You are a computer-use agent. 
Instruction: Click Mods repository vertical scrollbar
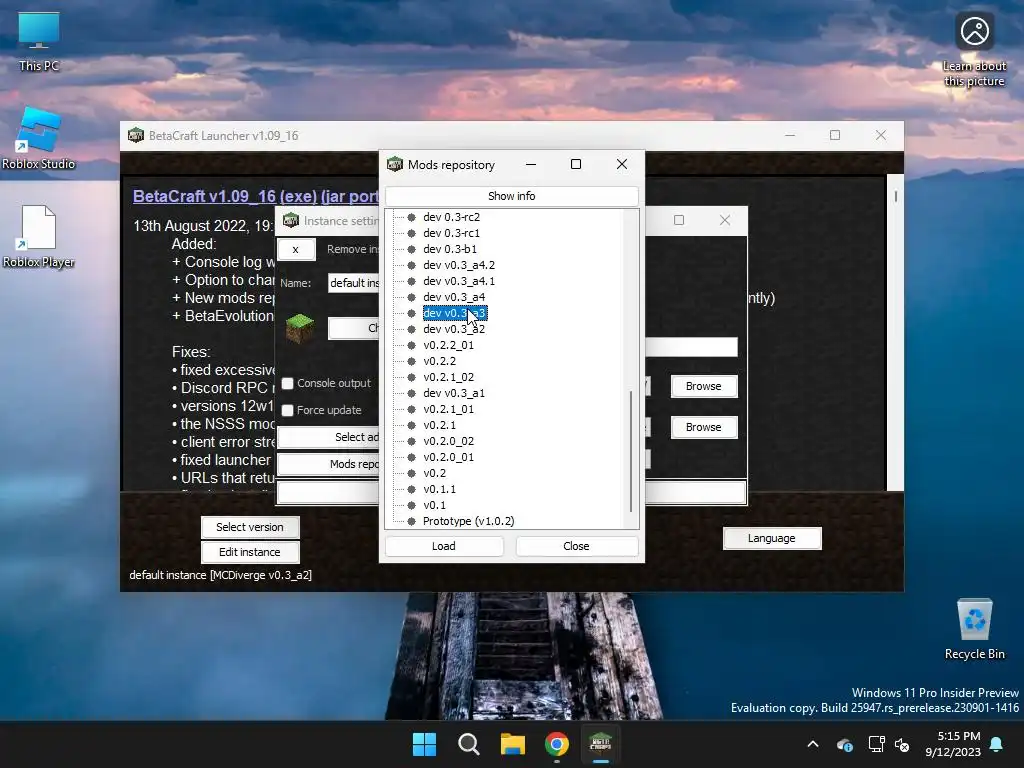pos(631,452)
